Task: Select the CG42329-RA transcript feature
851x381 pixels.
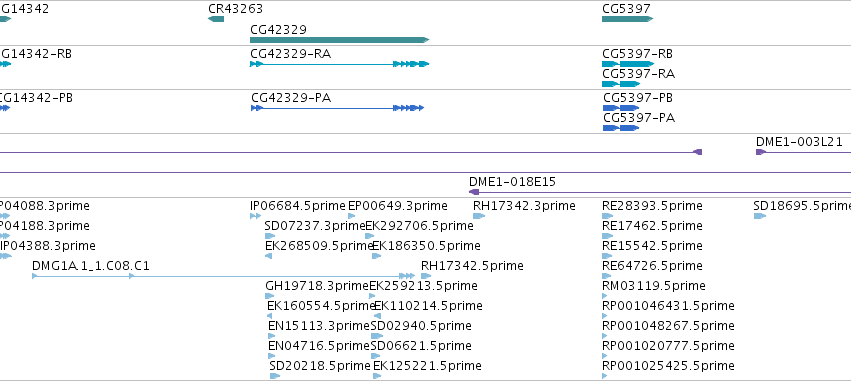Action: coord(339,64)
